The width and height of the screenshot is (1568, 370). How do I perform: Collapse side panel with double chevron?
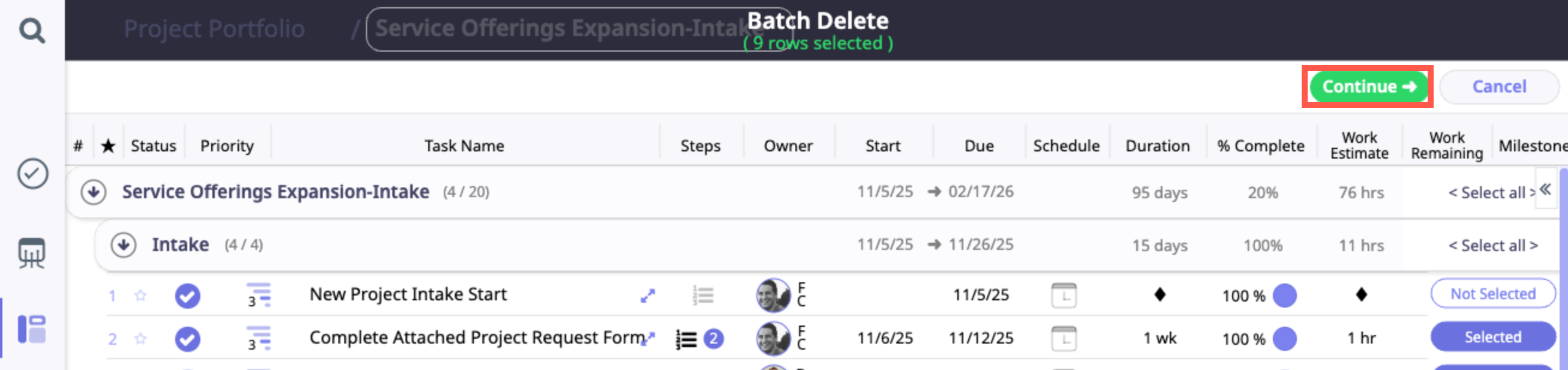[x=1545, y=190]
